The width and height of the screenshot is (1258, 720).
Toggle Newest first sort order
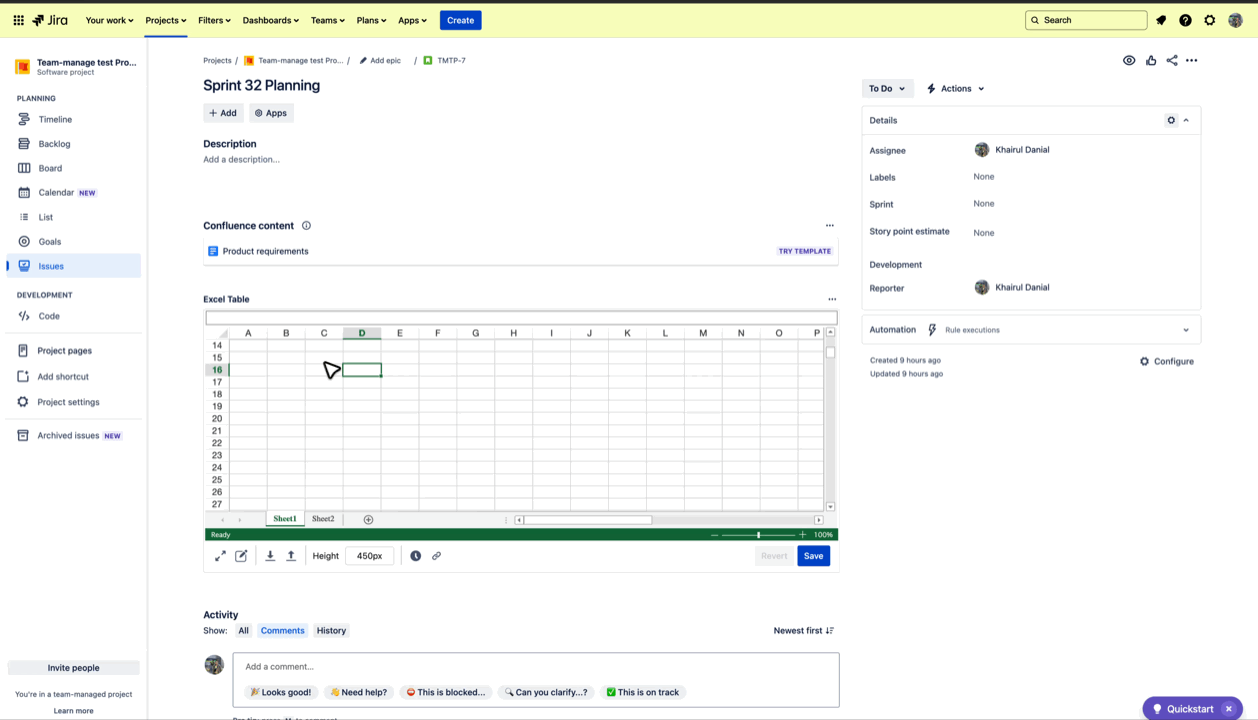802,630
